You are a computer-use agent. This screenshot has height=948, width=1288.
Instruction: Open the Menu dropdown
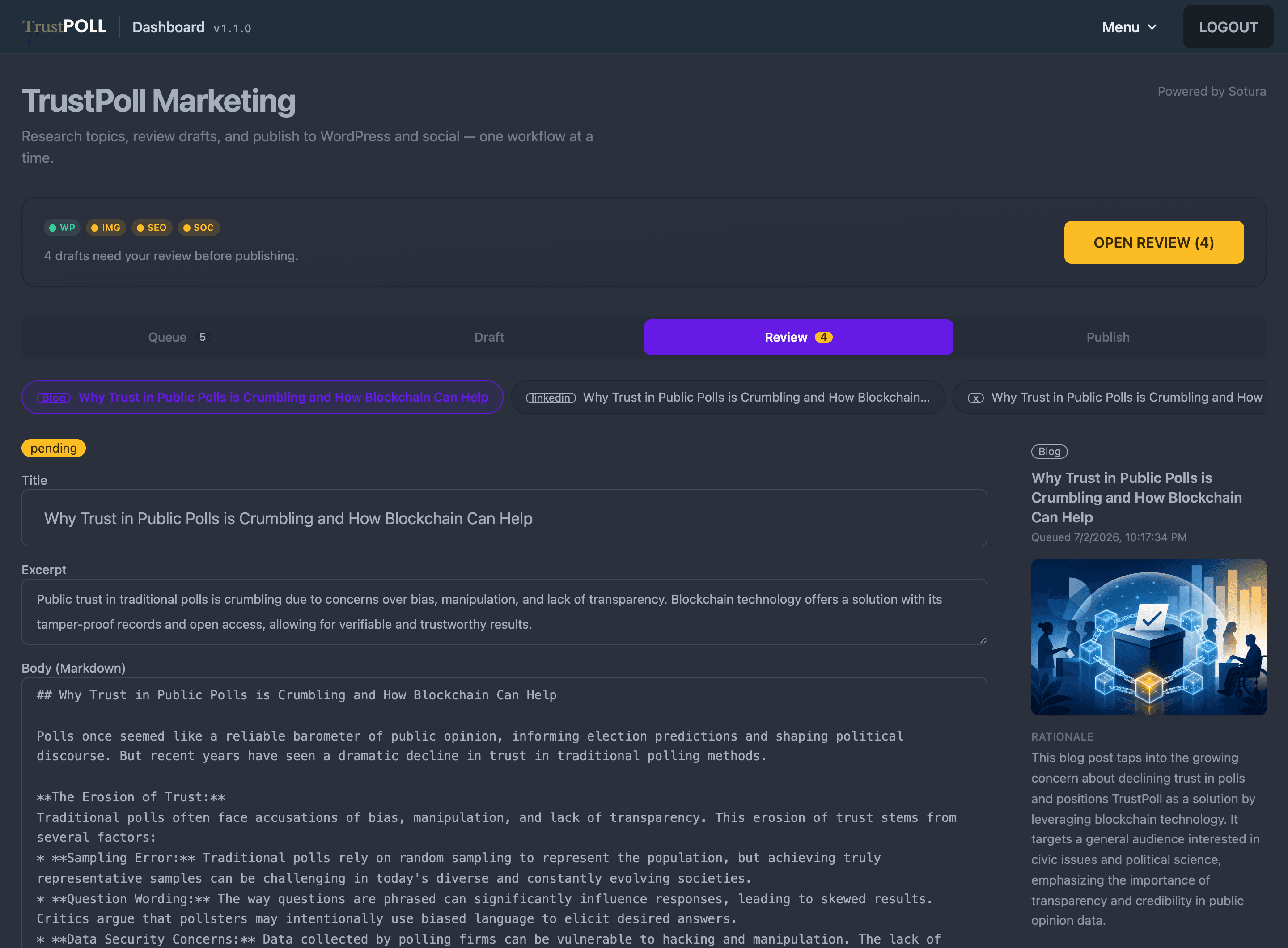[1129, 27]
